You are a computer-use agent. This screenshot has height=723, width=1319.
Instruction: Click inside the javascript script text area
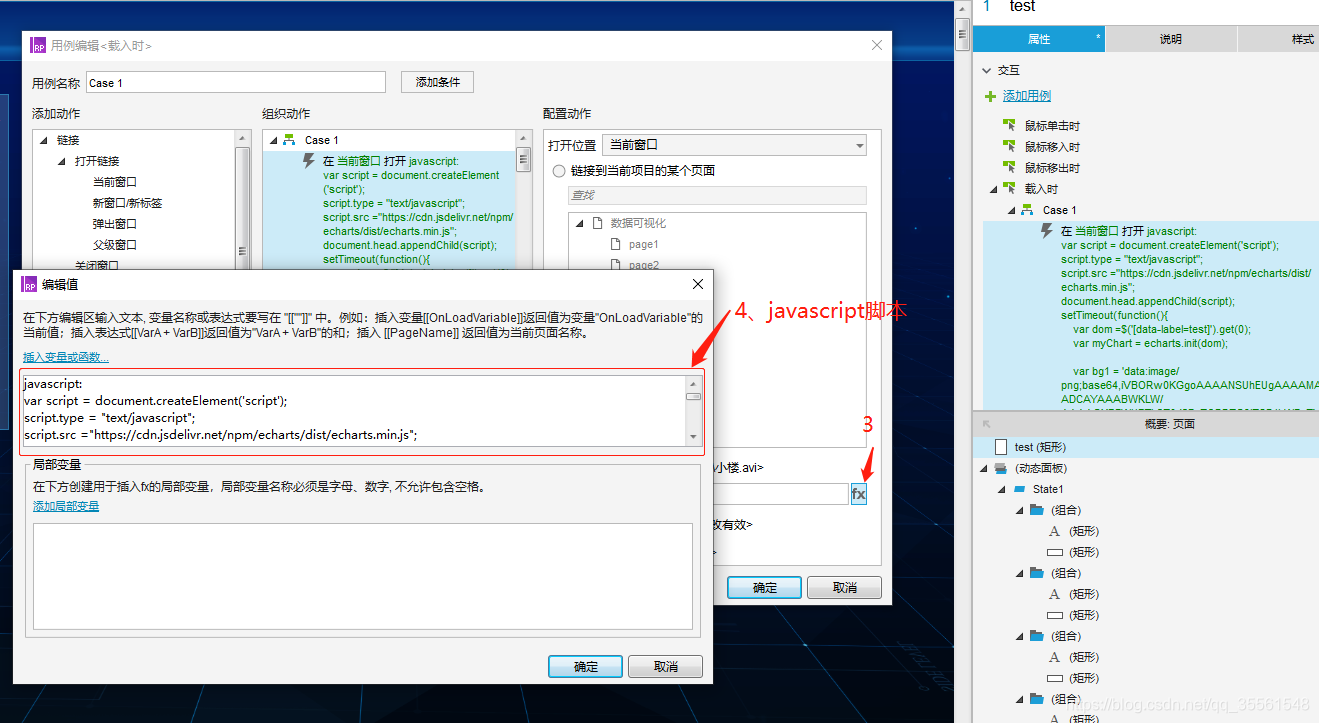tap(353, 411)
